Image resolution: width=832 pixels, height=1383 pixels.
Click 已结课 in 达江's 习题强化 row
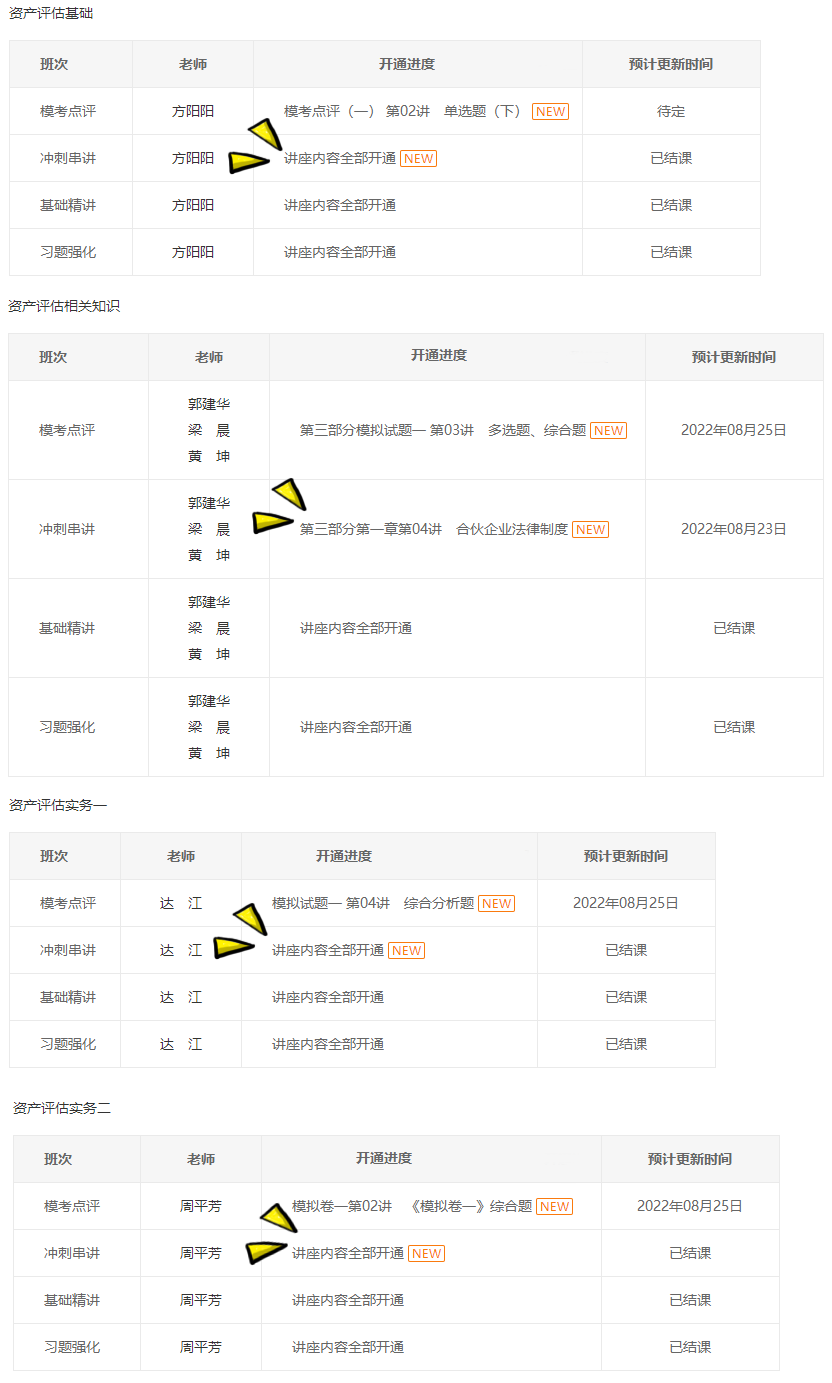pyautogui.click(x=626, y=1043)
